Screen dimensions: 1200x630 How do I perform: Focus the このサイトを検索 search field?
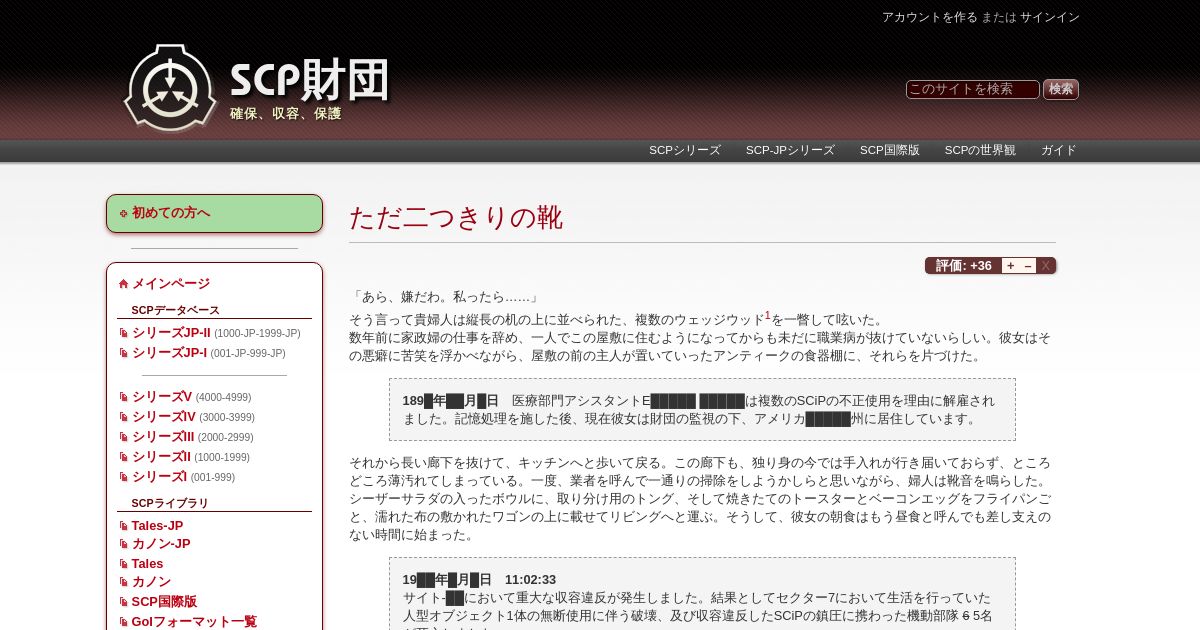pyautogui.click(x=973, y=89)
